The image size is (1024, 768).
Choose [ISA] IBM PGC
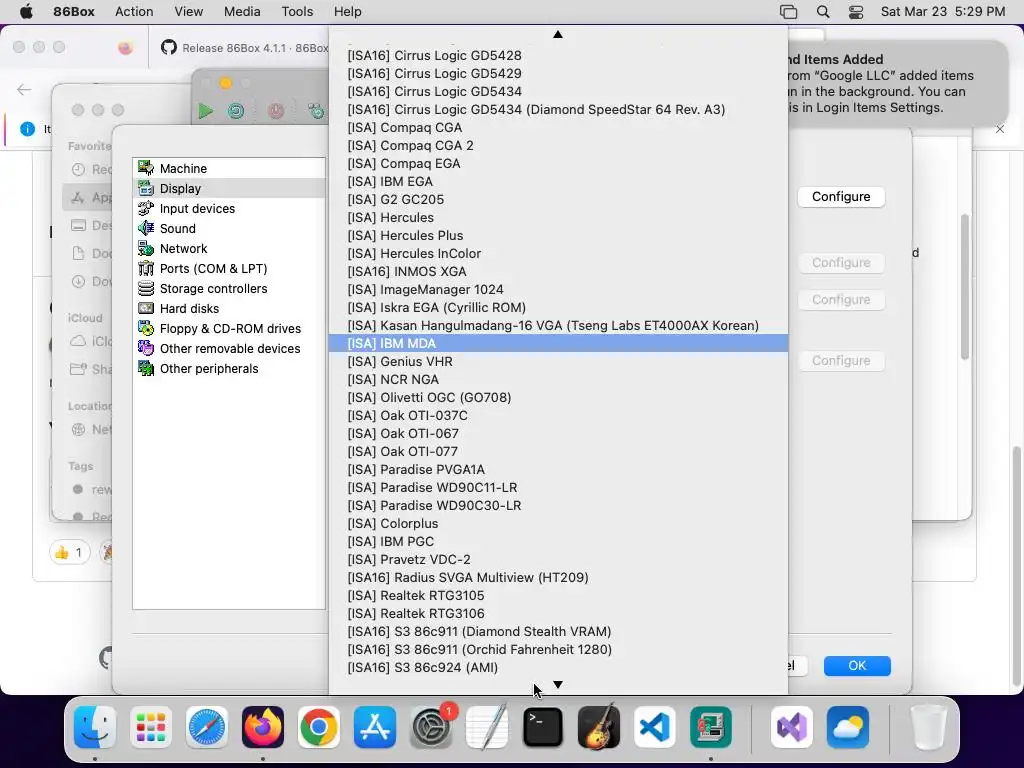pos(558,541)
